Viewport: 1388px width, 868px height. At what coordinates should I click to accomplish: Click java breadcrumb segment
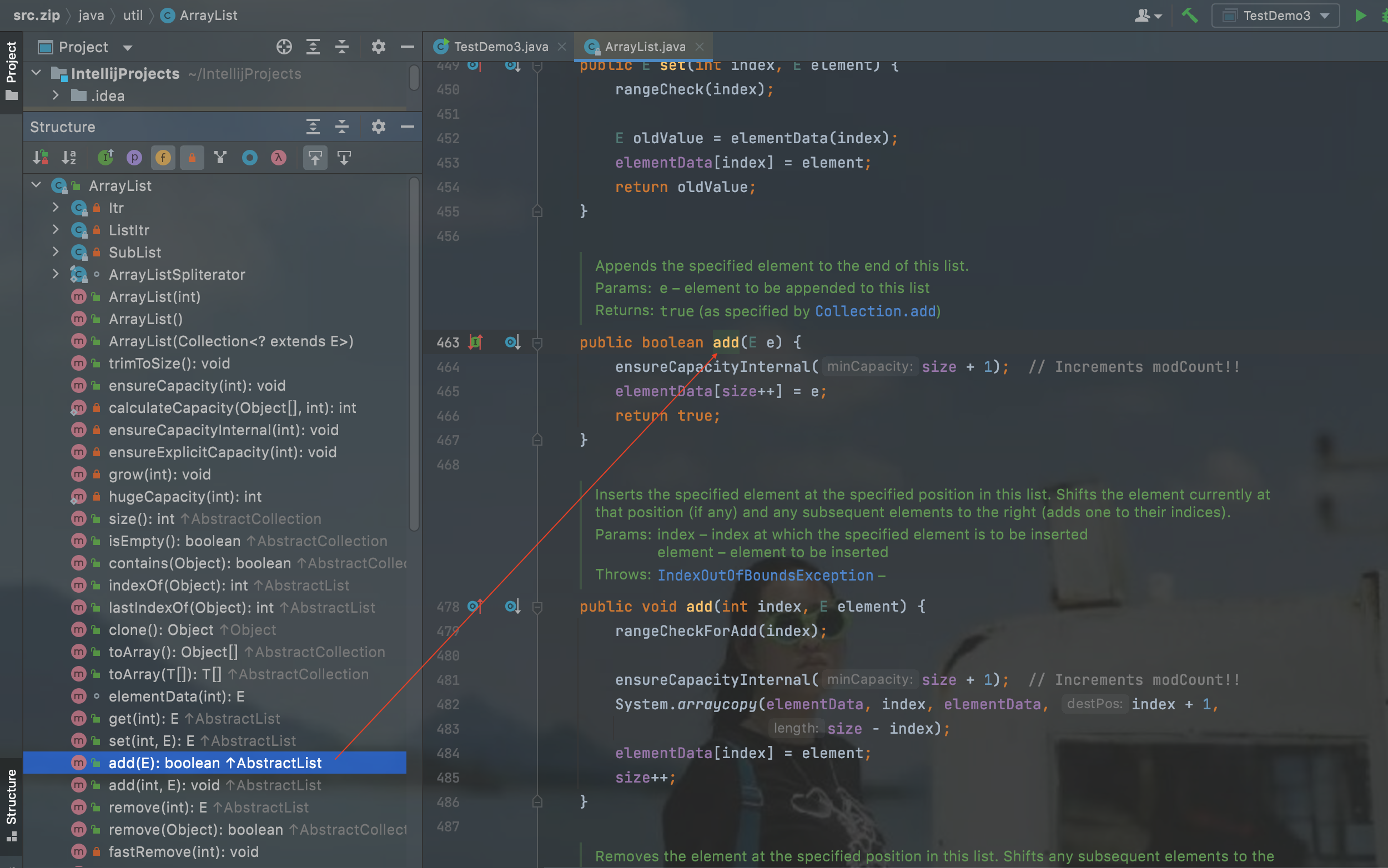click(91, 16)
